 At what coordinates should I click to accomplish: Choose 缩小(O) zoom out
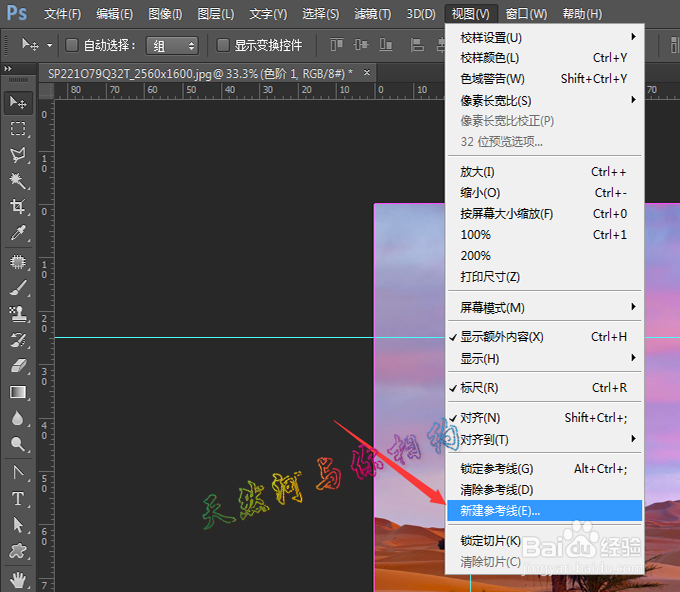tap(545, 193)
